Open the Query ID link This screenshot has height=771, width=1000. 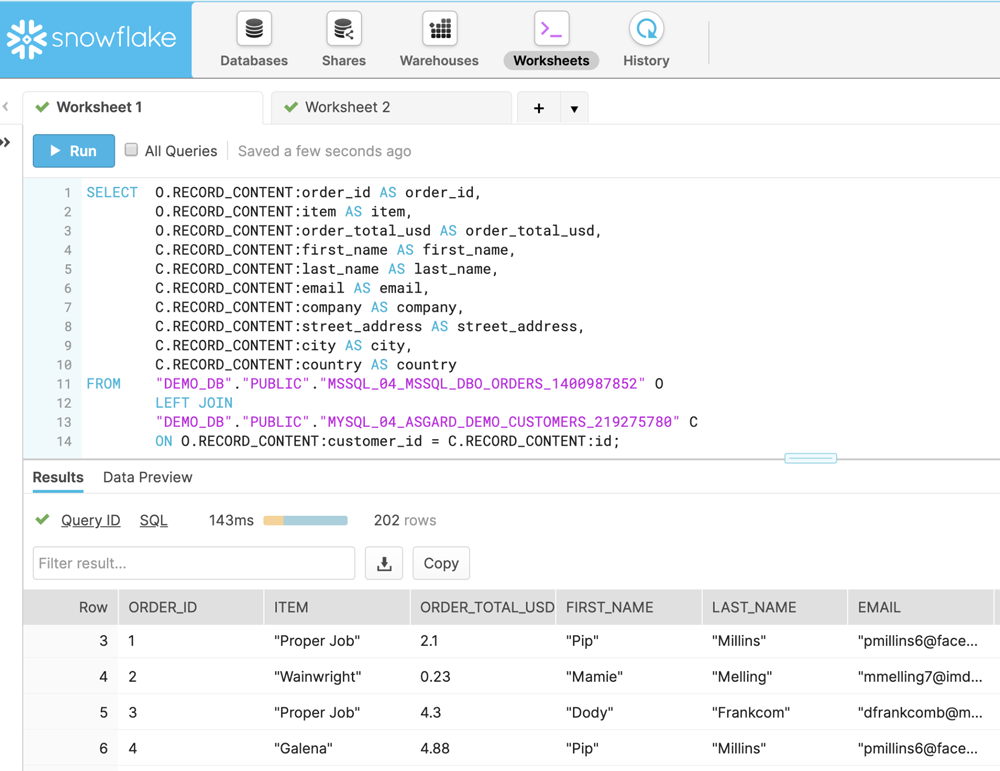click(91, 520)
